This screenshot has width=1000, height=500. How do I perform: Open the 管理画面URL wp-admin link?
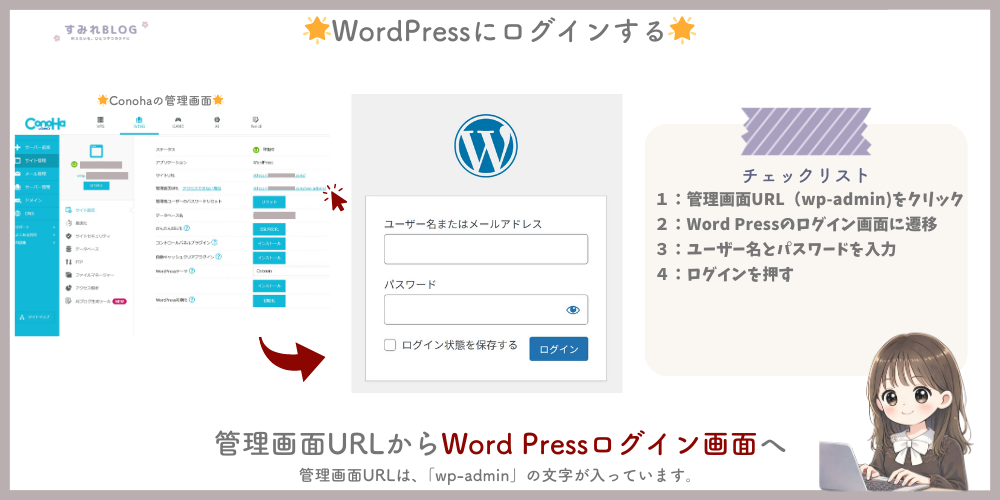pyautogui.click(x=290, y=188)
